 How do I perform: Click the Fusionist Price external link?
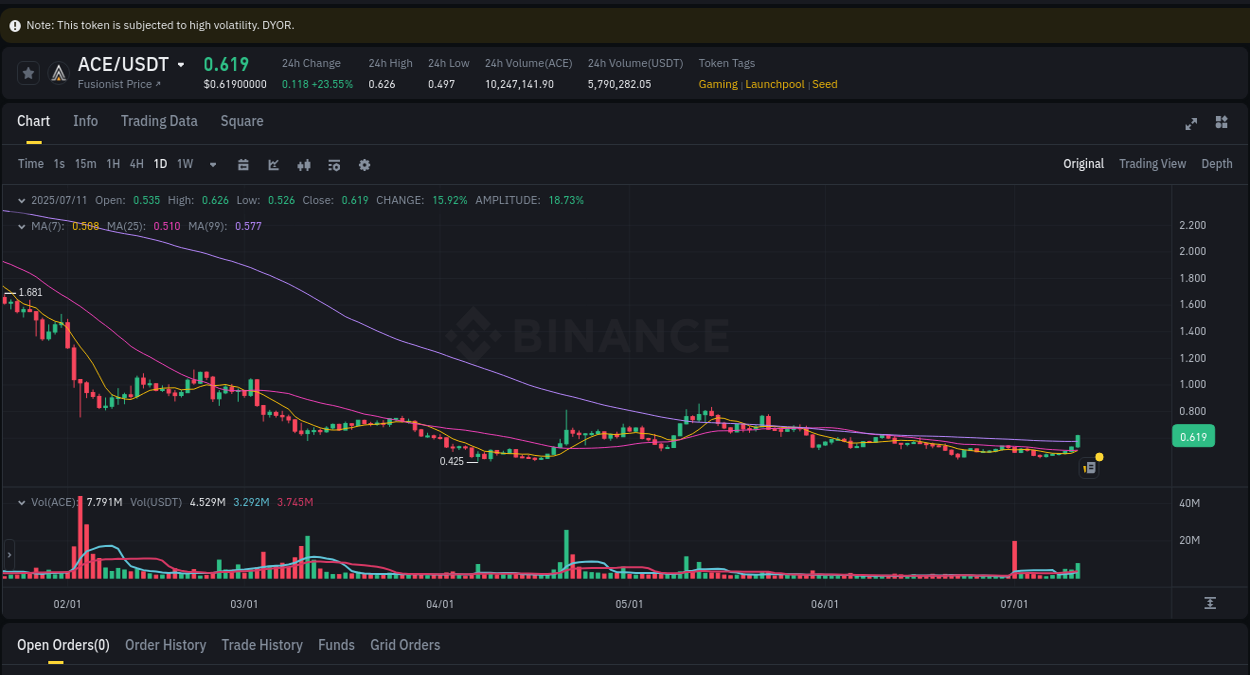pyautogui.click(x=121, y=84)
